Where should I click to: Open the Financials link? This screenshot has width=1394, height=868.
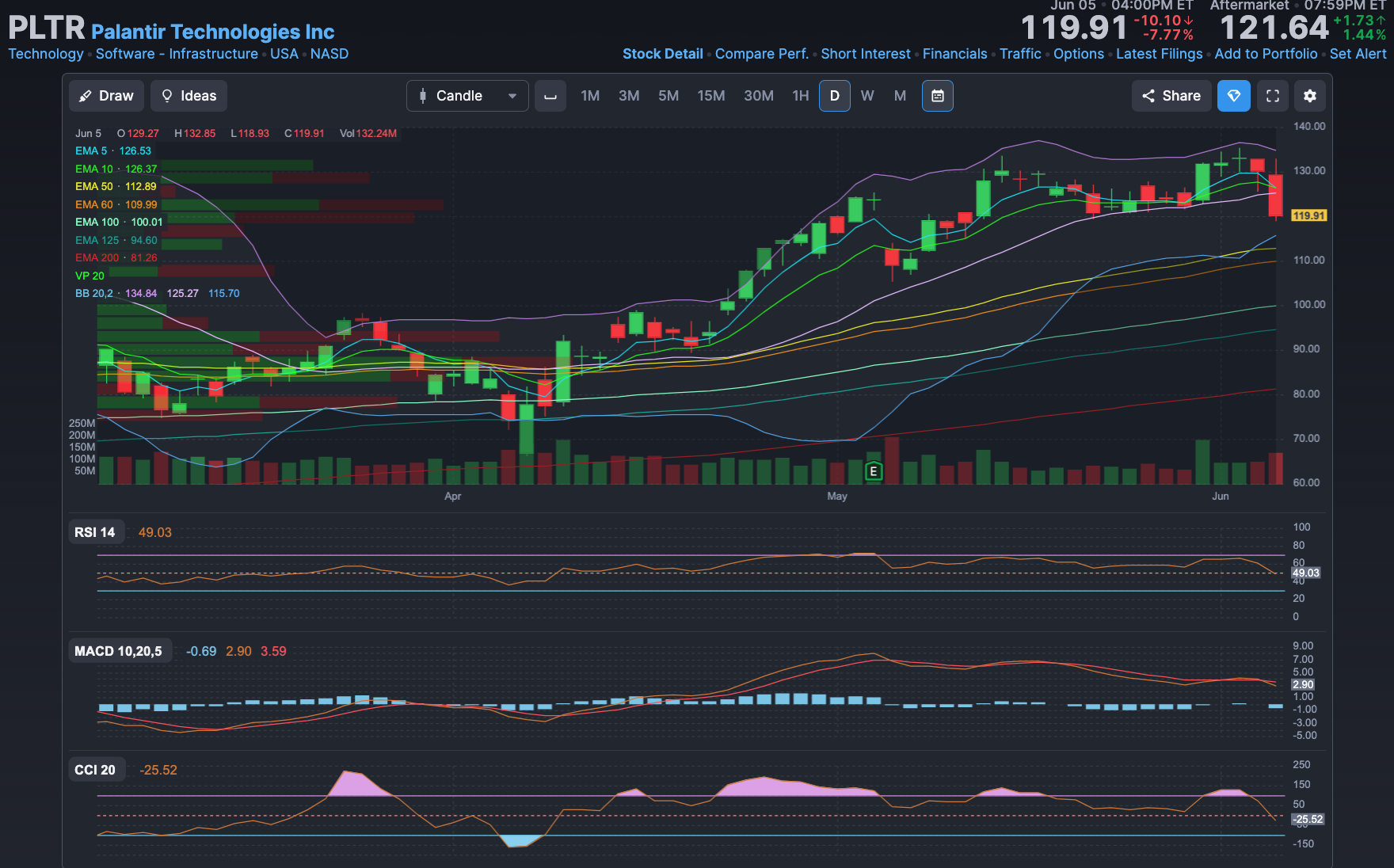coord(955,54)
